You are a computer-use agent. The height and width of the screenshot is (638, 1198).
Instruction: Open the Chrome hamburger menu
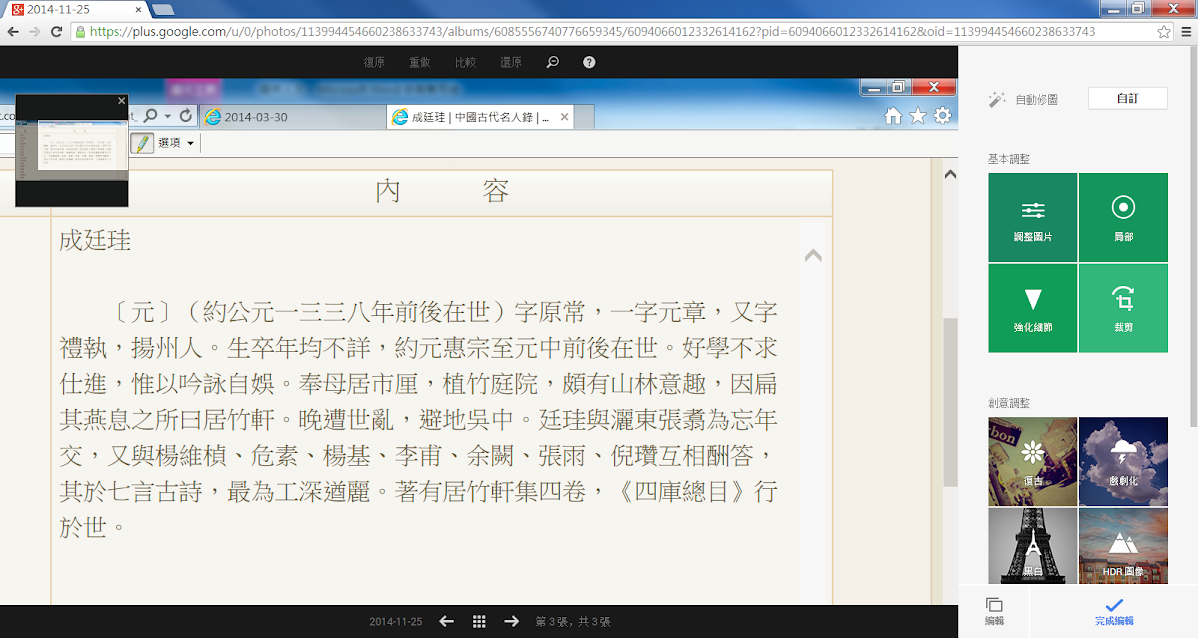tap(1187, 31)
